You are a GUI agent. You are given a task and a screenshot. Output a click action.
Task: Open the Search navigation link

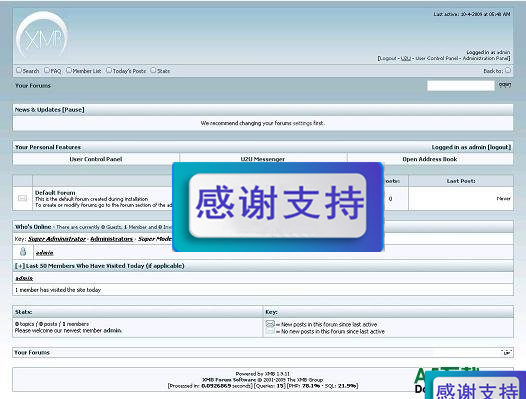31,71
